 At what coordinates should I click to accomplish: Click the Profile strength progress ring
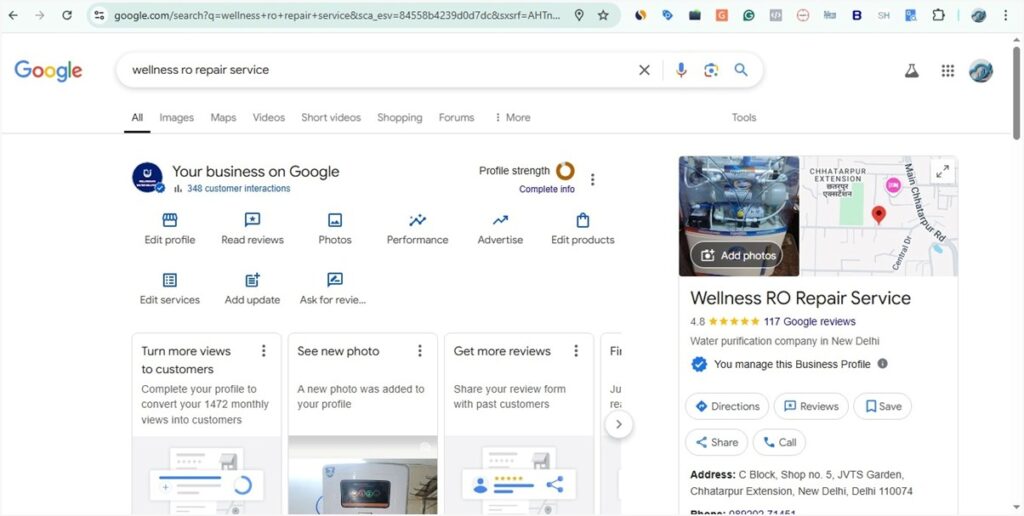[565, 171]
